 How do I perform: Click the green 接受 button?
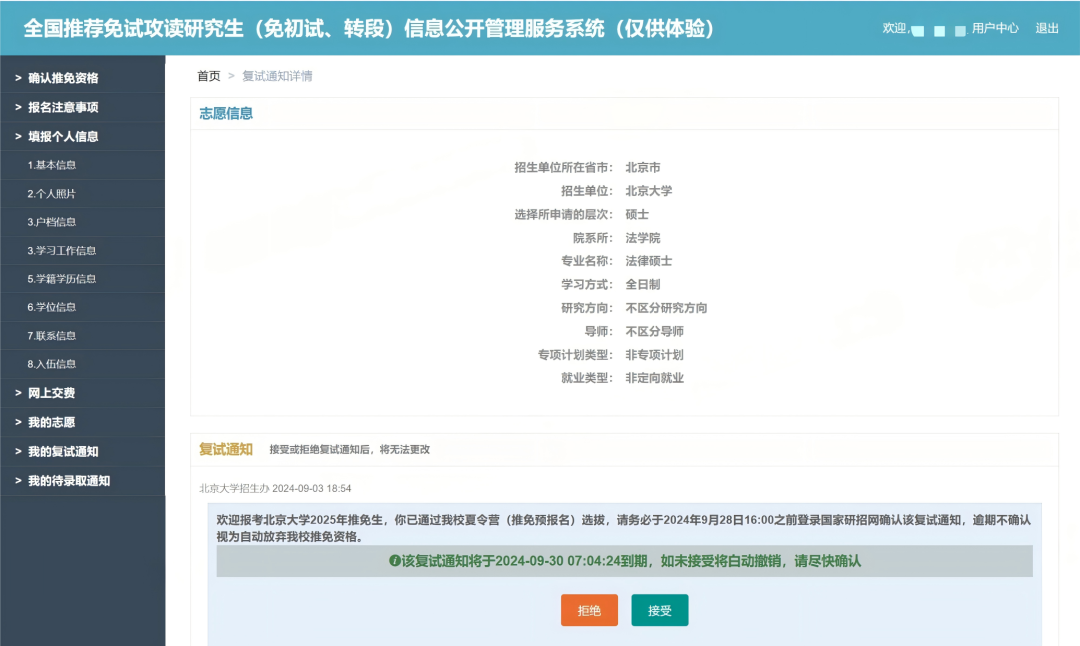(659, 610)
